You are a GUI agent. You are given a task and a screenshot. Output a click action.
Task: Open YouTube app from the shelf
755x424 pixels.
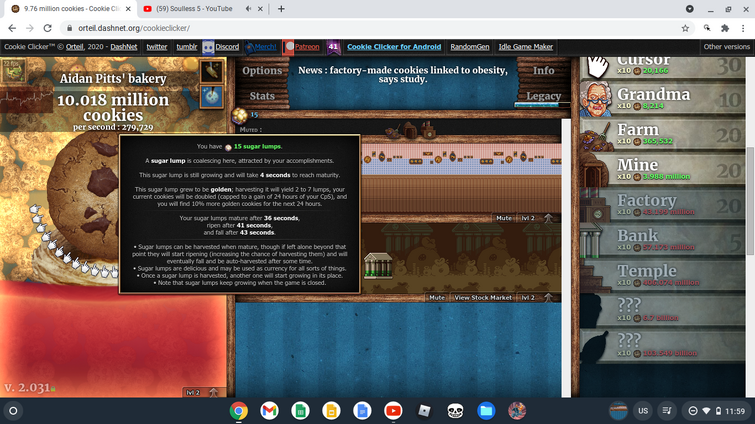tap(393, 411)
